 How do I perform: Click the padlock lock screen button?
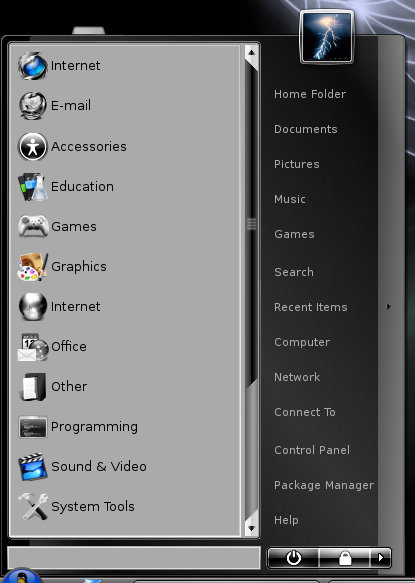[345, 558]
